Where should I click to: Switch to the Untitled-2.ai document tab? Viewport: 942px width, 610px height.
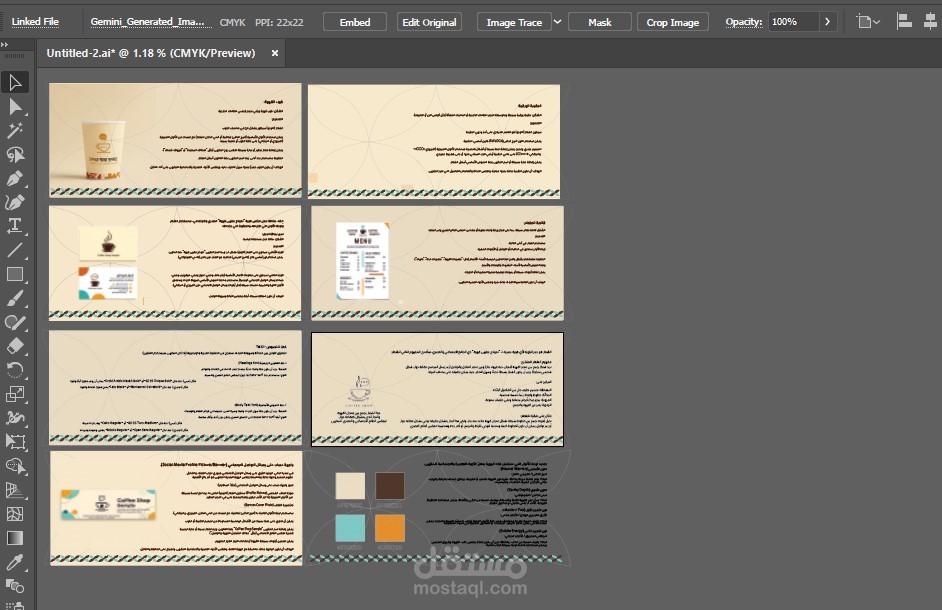151,53
